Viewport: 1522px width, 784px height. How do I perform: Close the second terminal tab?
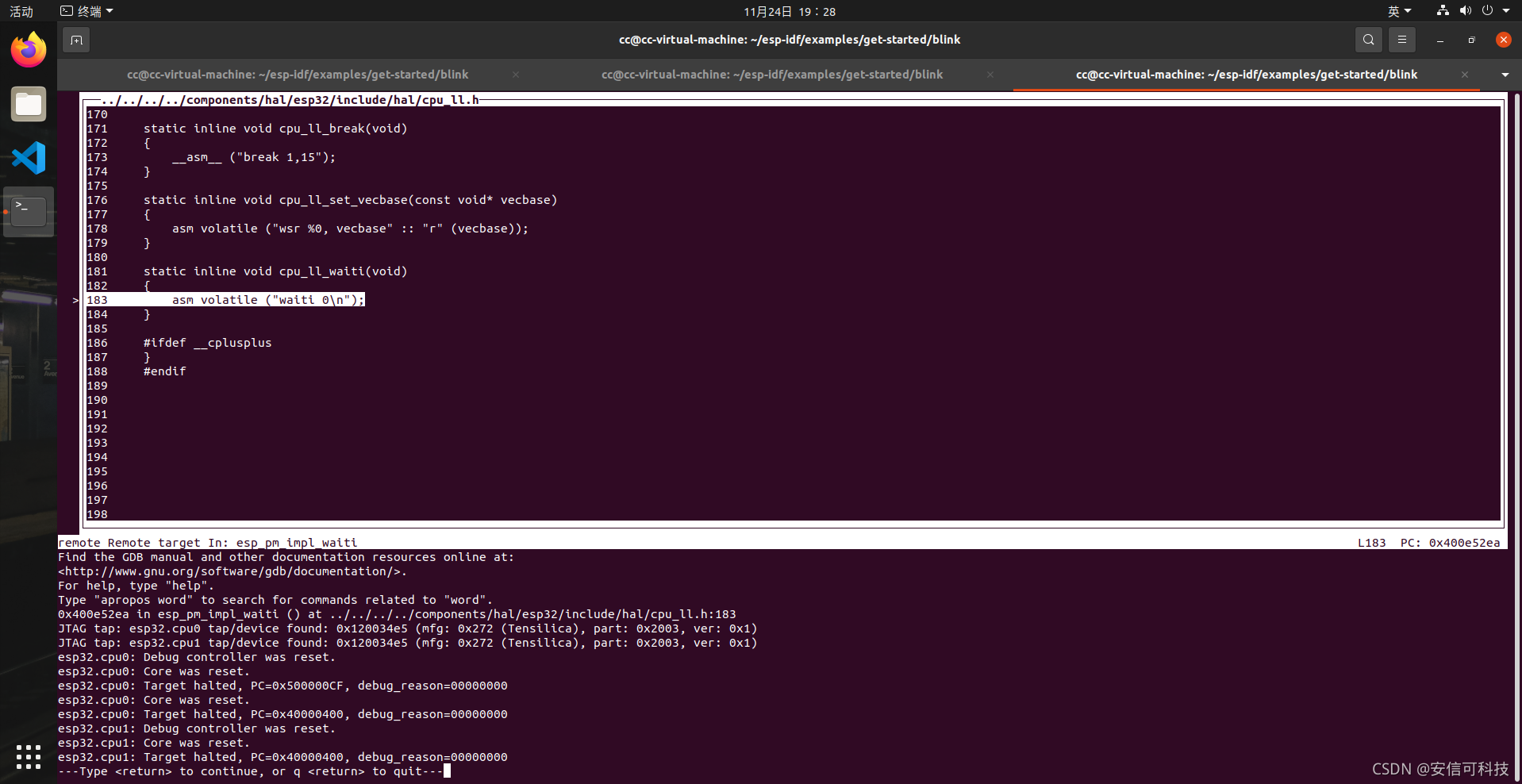click(990, 75)
